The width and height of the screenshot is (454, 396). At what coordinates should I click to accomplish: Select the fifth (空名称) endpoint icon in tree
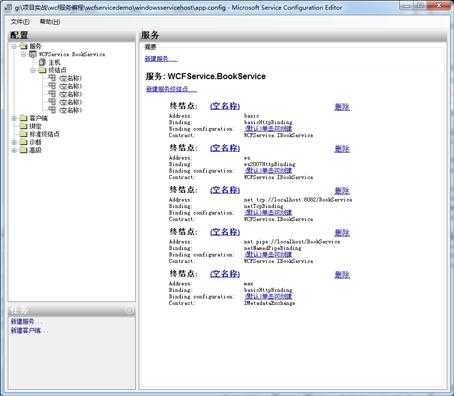pyautogui.click(x=52, y=110)
